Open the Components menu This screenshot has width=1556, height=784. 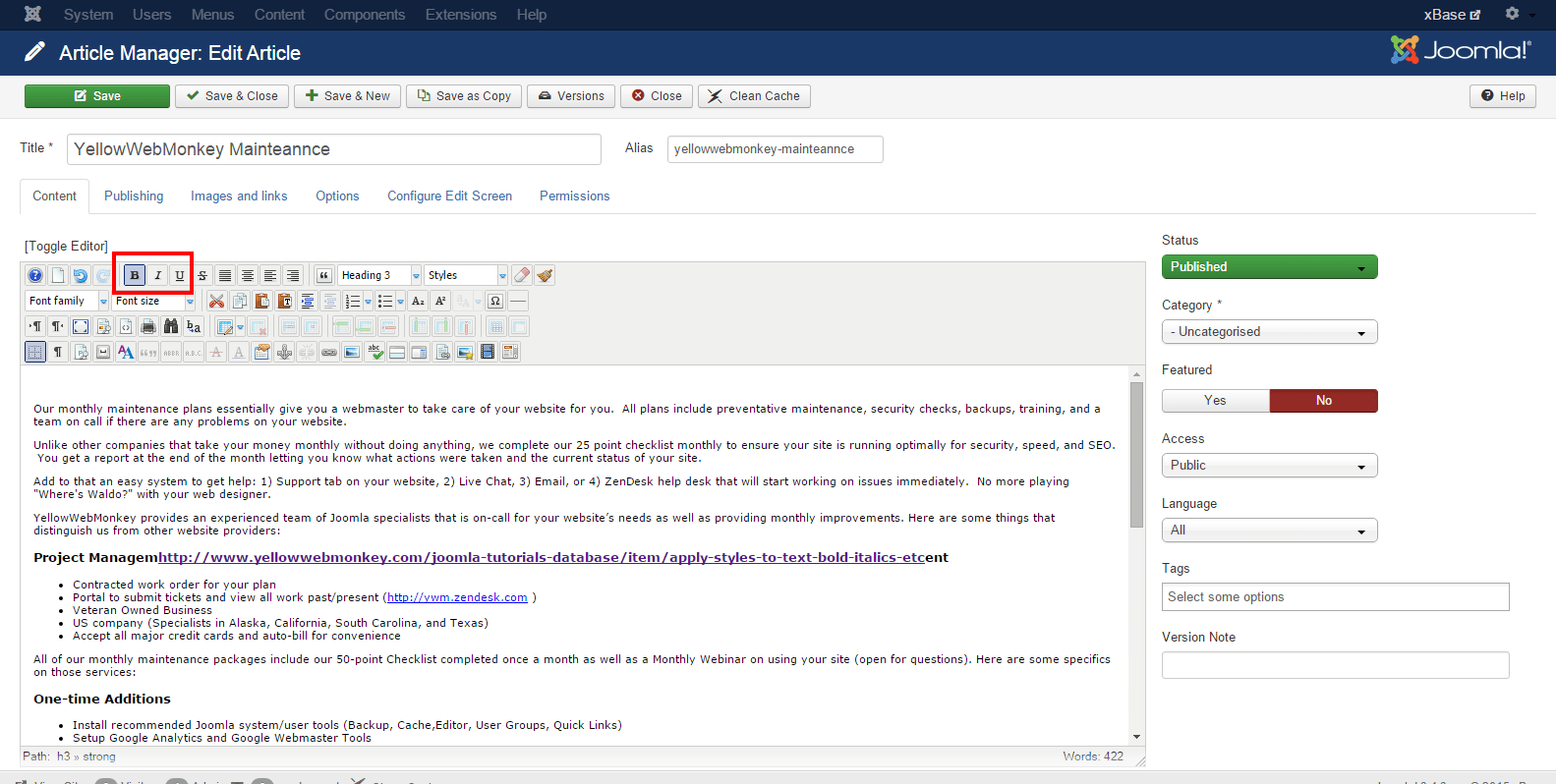coord(365,15)
